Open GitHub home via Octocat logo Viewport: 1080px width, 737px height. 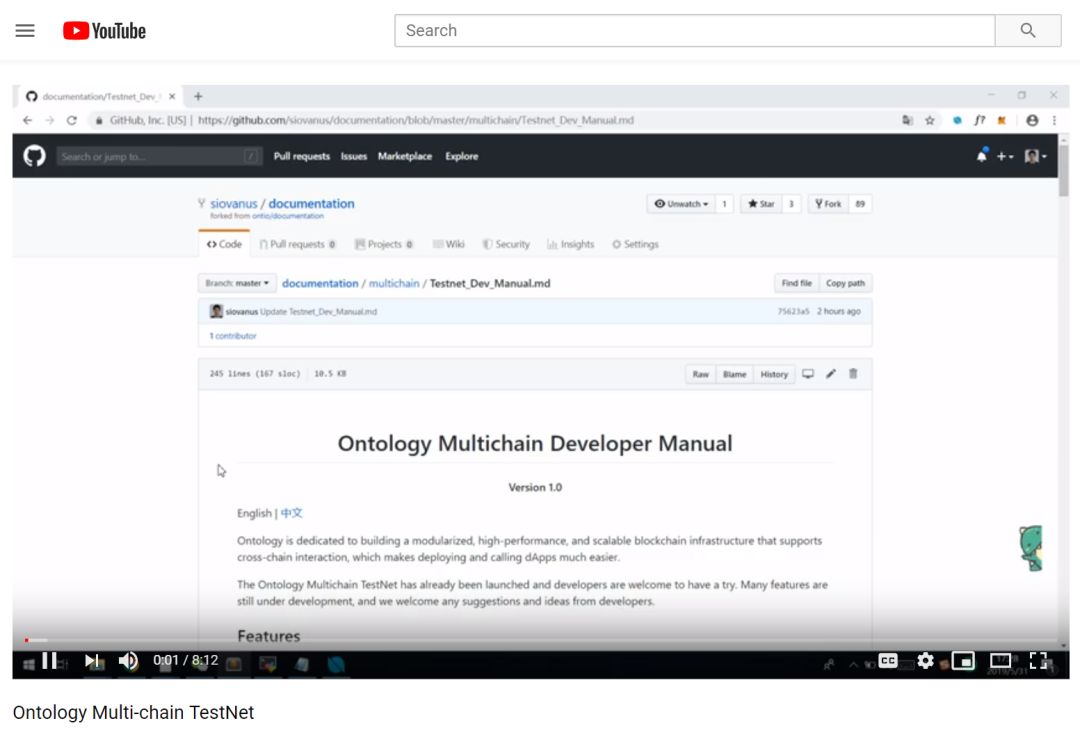pos(34,156)
